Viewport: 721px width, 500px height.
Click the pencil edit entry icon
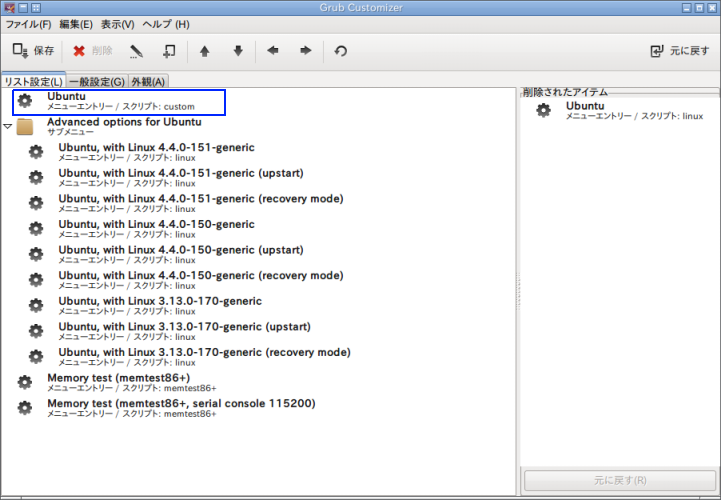[x=136, y=51]
